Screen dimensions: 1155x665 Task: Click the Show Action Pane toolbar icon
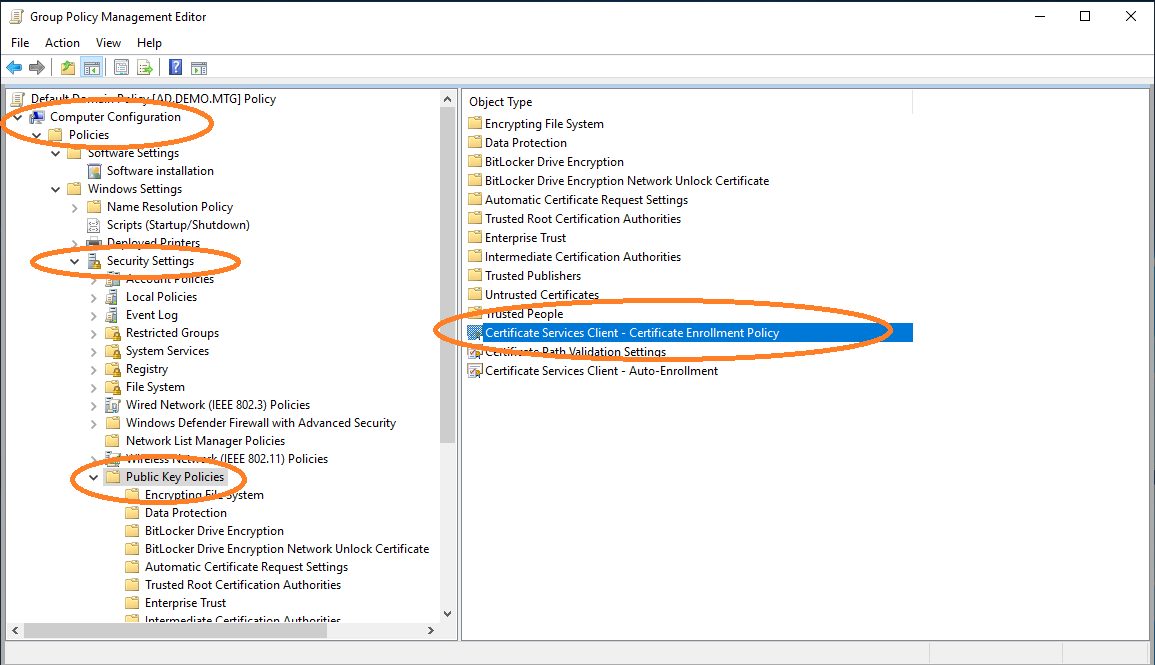(x=199, y=67)
